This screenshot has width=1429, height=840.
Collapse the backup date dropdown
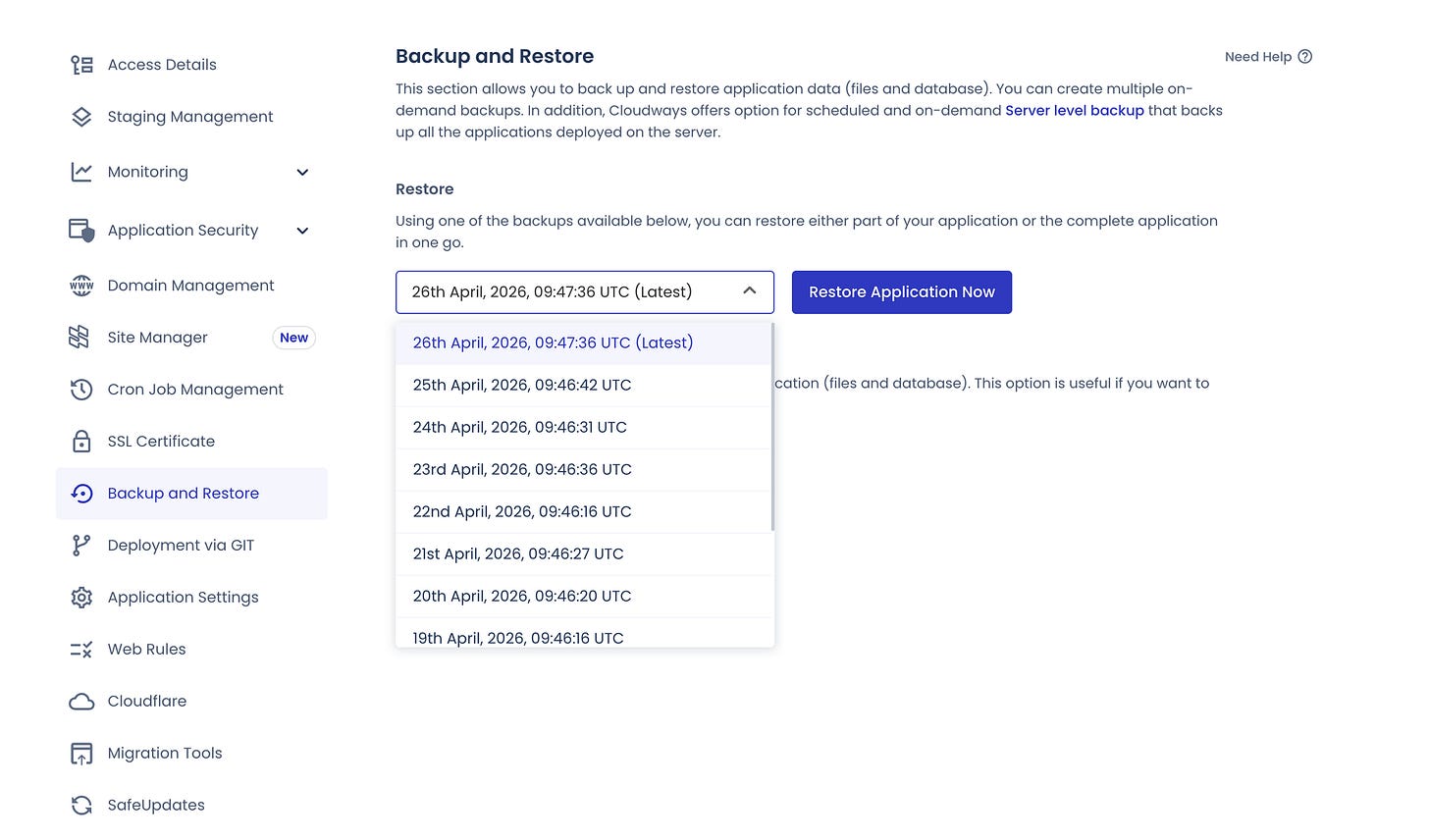(x=750, y=291)
